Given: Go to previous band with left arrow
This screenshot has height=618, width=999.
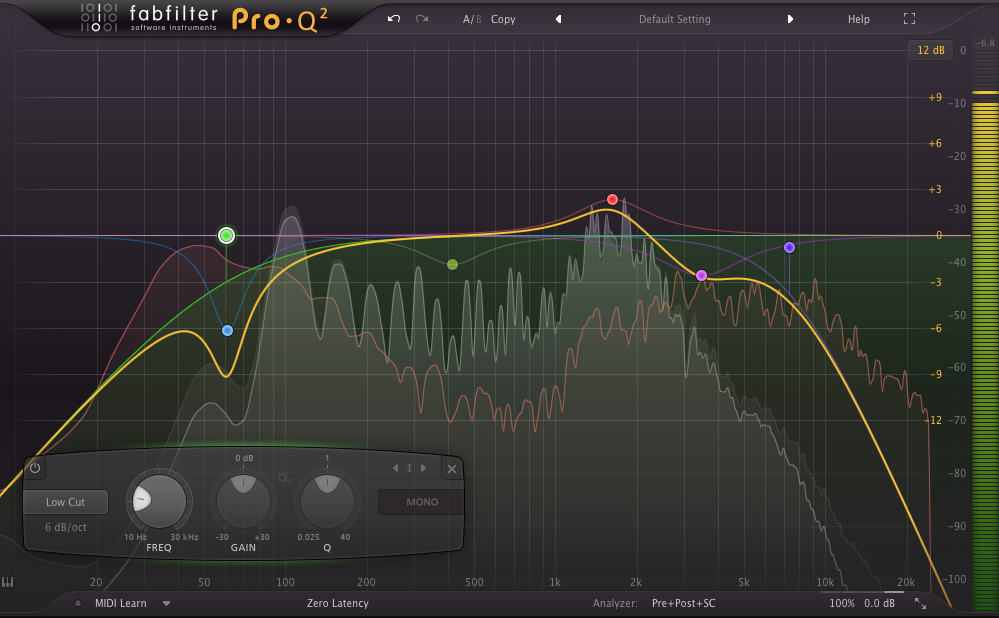Looking at the screenshot, I should point(395,468).
